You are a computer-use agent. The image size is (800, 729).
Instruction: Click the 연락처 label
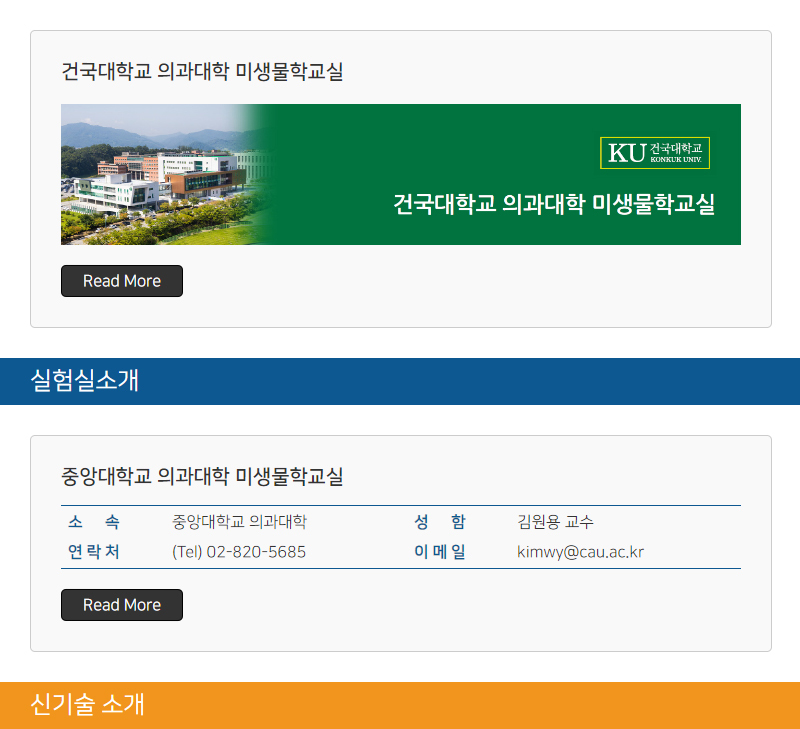[94, 551]
